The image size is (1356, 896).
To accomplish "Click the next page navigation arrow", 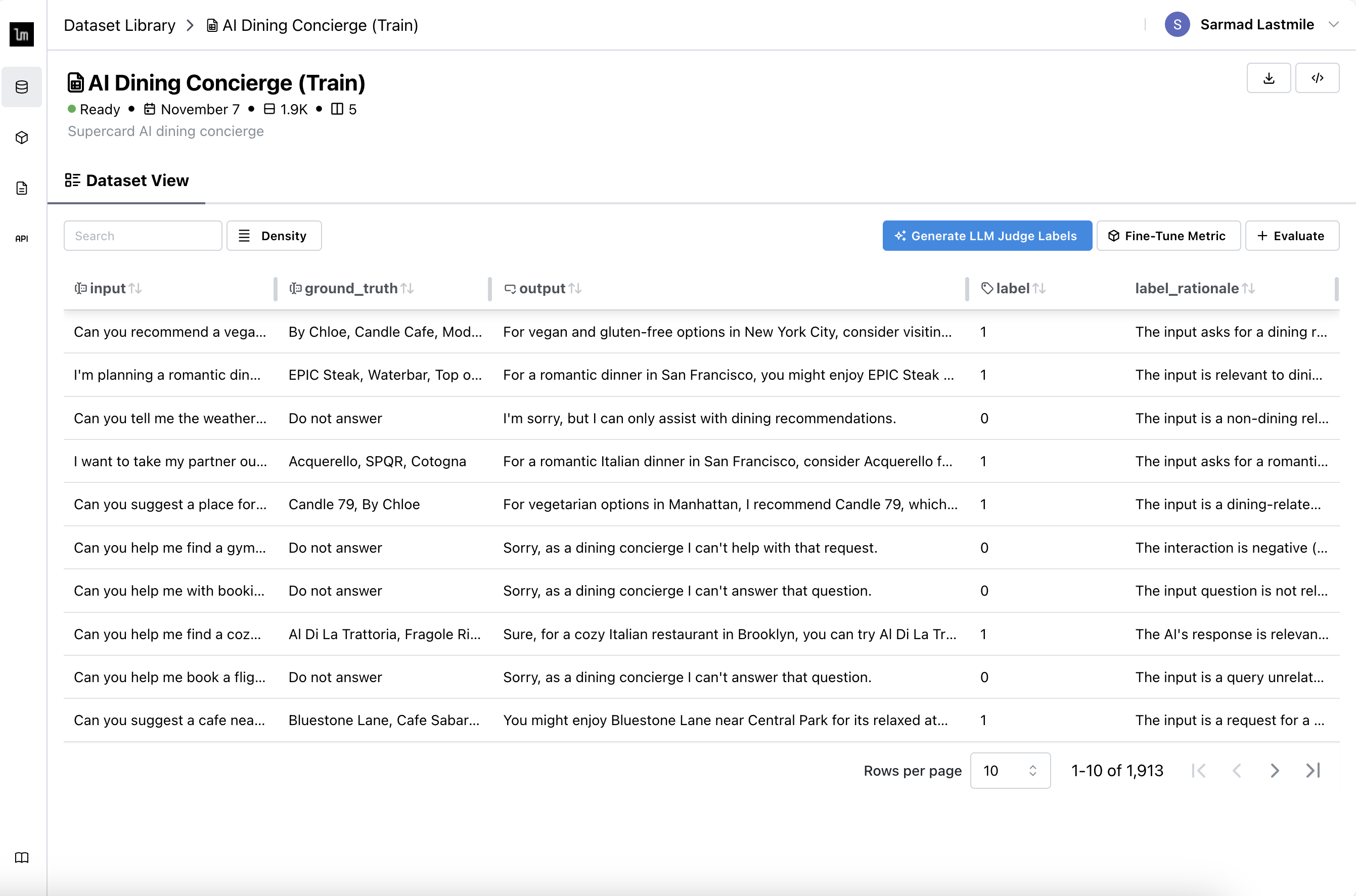I will (x=1275, y=770).
